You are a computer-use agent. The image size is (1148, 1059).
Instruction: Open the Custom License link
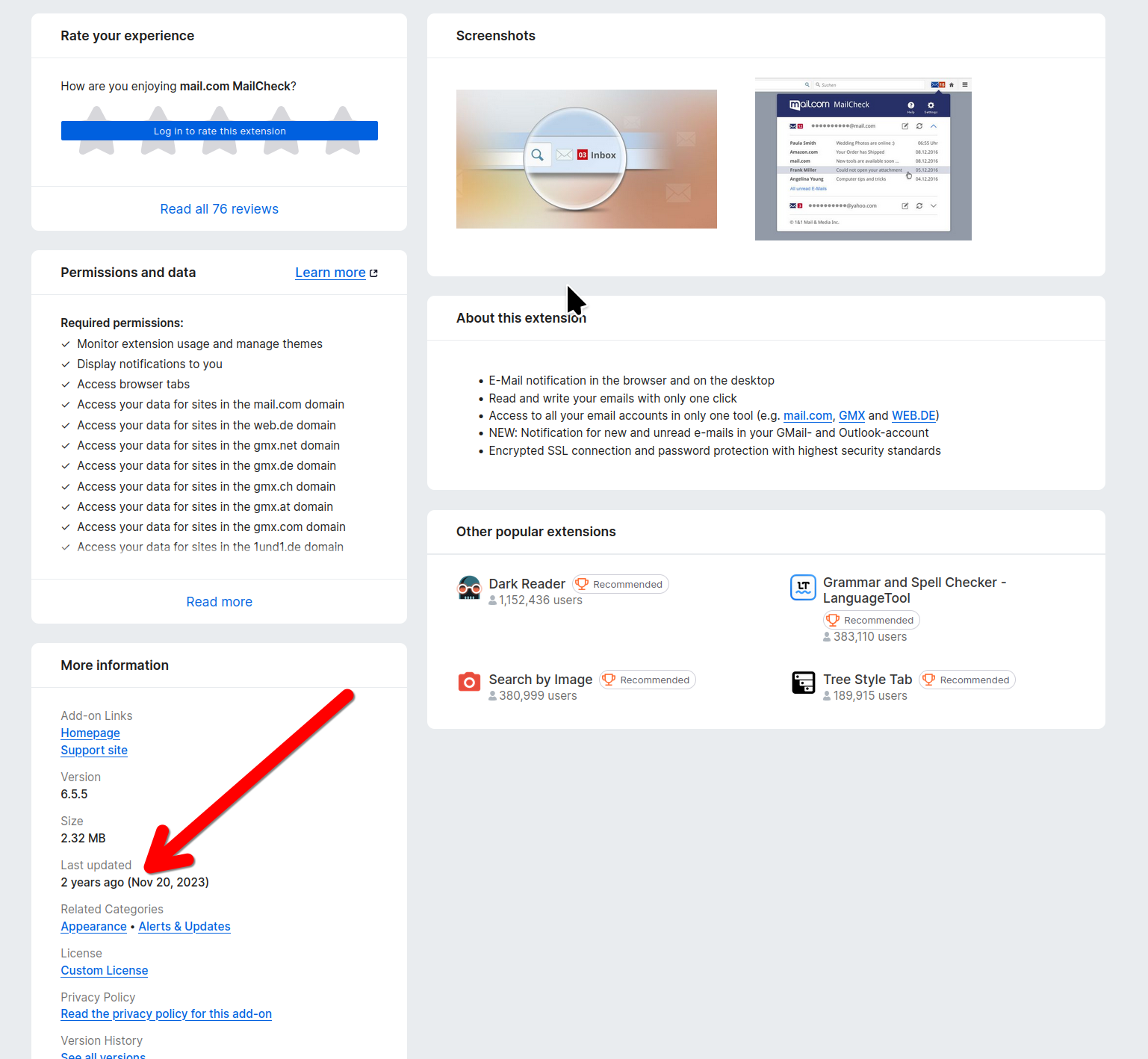105,971
